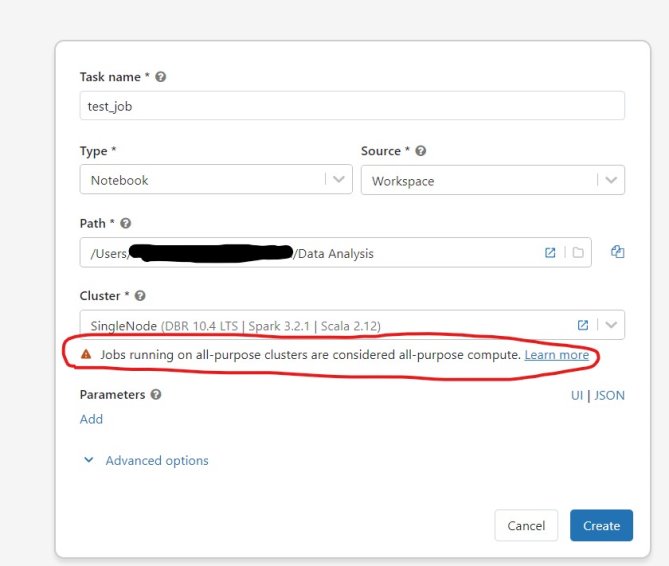Switch parameters view to JSON
The height and width of the screenshot is (566, 669).
point(609,395)
